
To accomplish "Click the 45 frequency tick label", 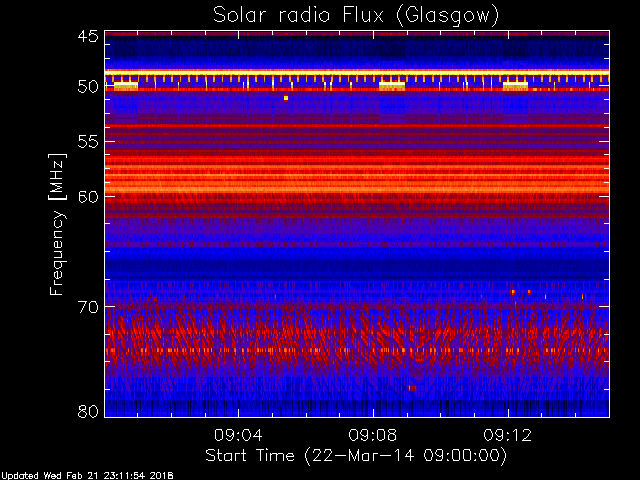I will coord(88,36).
